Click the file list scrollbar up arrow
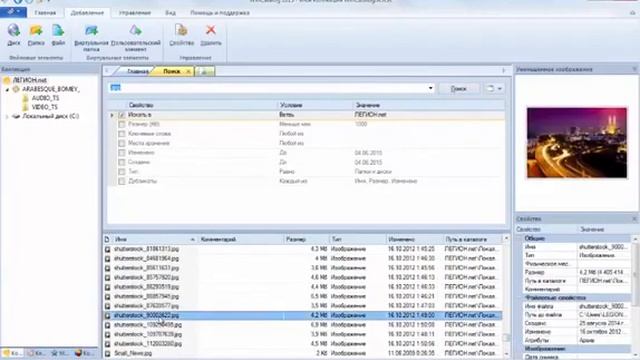 (506, 238)
